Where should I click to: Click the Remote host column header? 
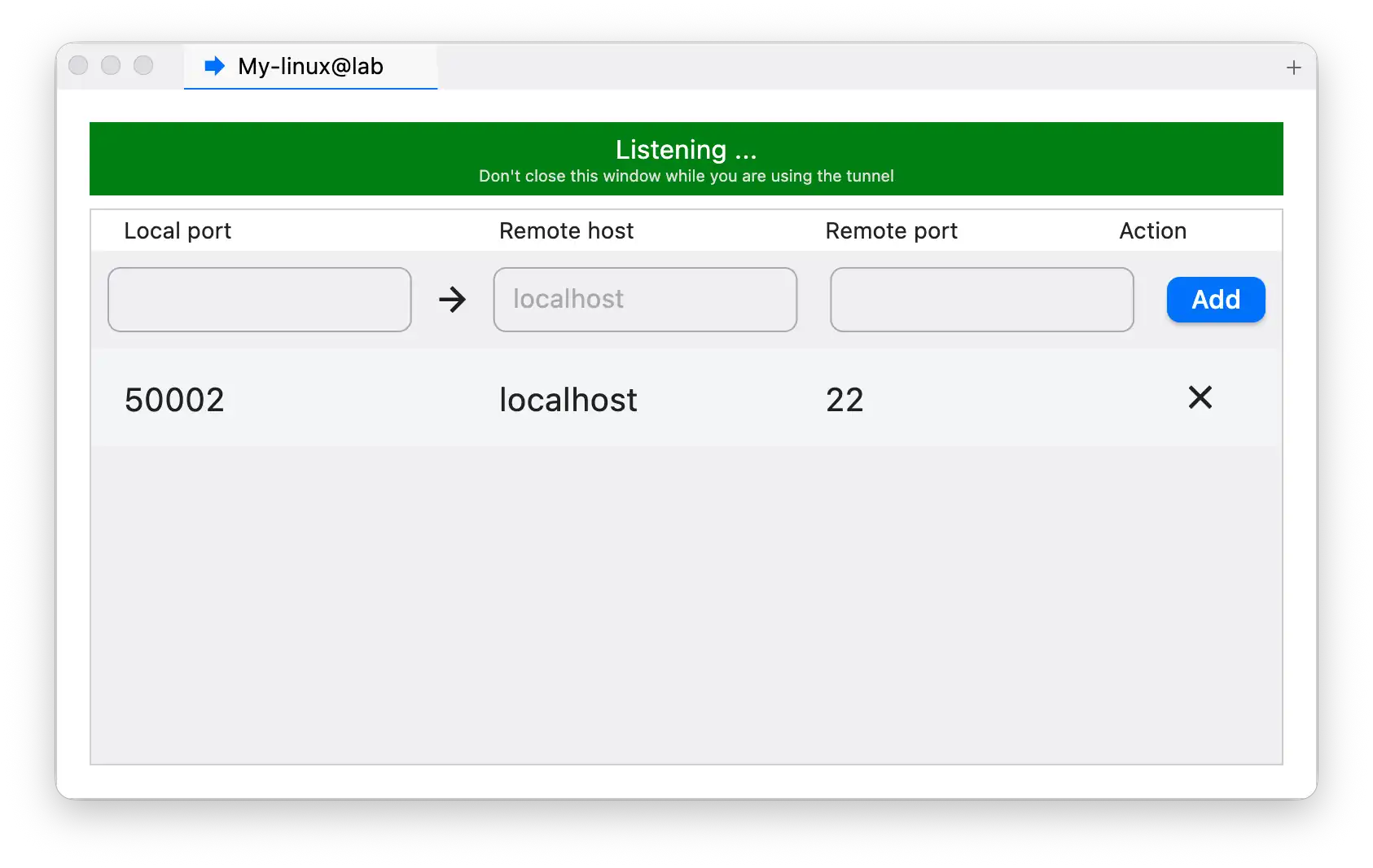(x=565, y=230)
